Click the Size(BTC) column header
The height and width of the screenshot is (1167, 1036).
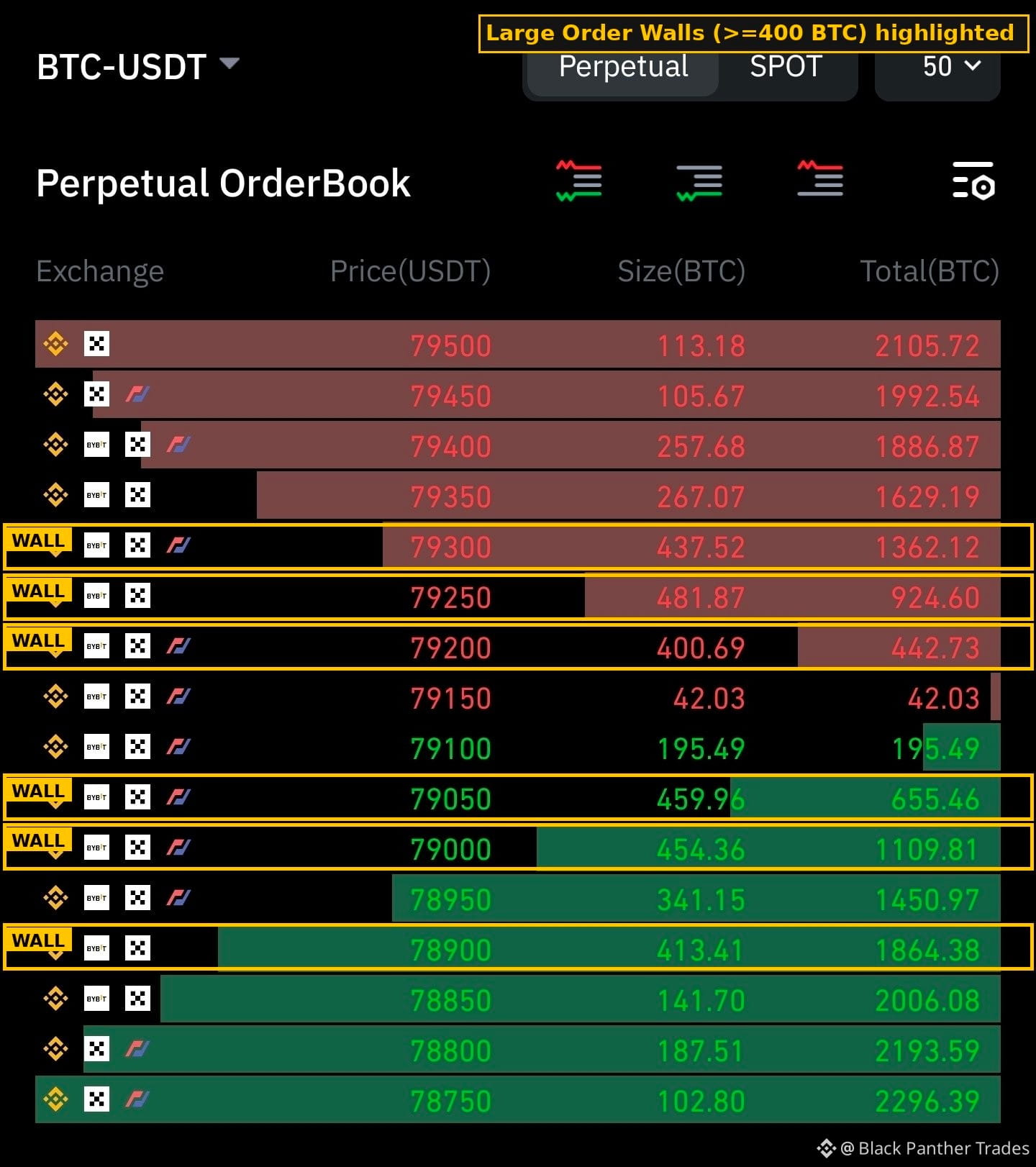[x=681, y=271]
